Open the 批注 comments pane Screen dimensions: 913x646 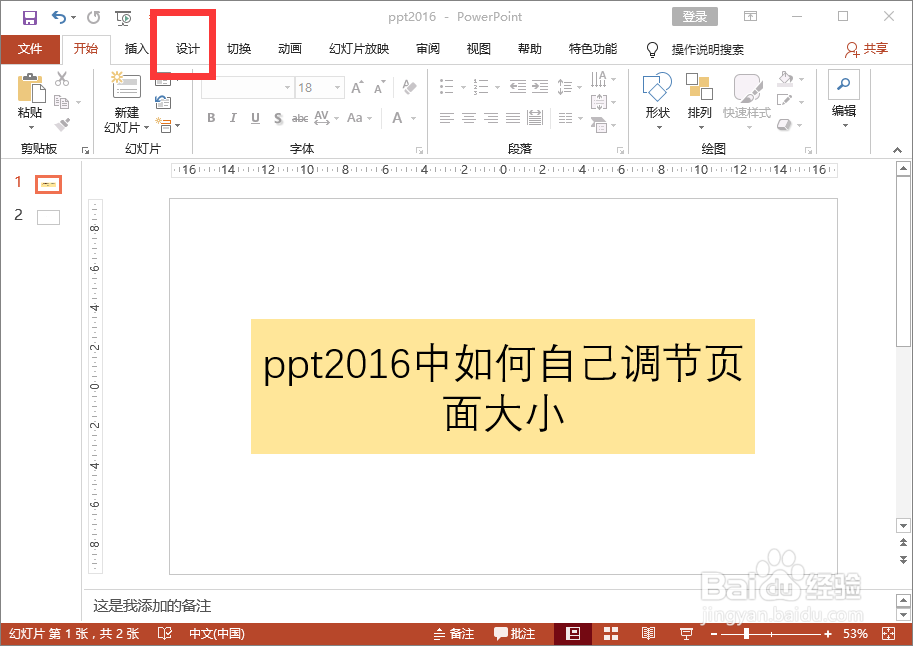coord(515,634)
